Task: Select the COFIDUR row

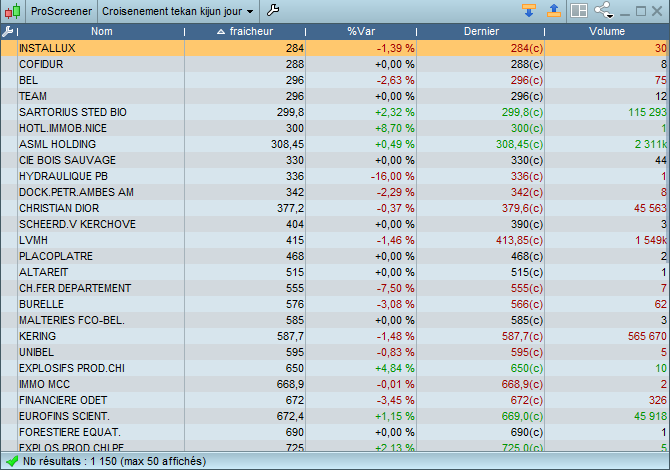Action: click(335, 64)
